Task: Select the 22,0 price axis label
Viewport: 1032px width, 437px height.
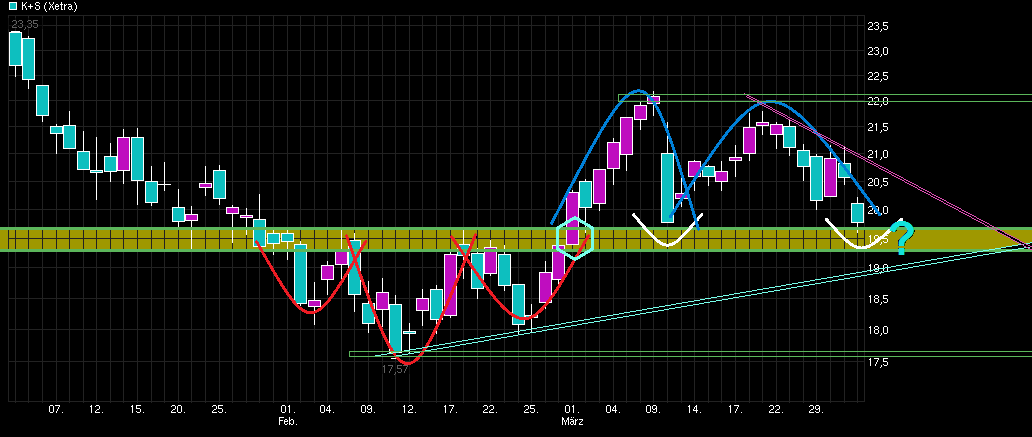Action: pos(878,101)
